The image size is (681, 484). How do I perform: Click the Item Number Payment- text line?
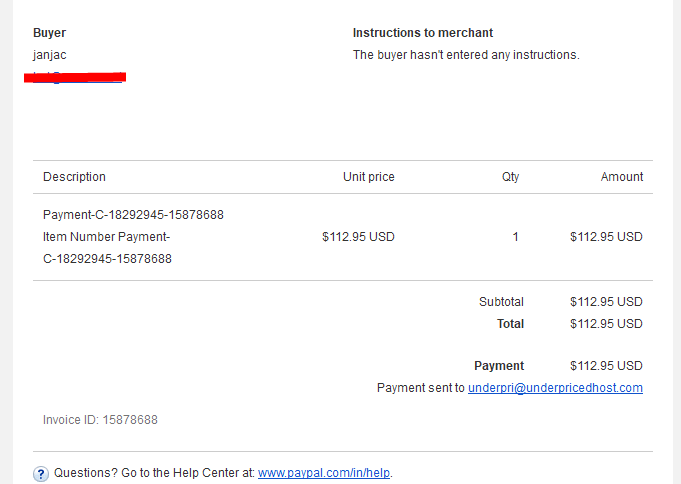(106, 237)
